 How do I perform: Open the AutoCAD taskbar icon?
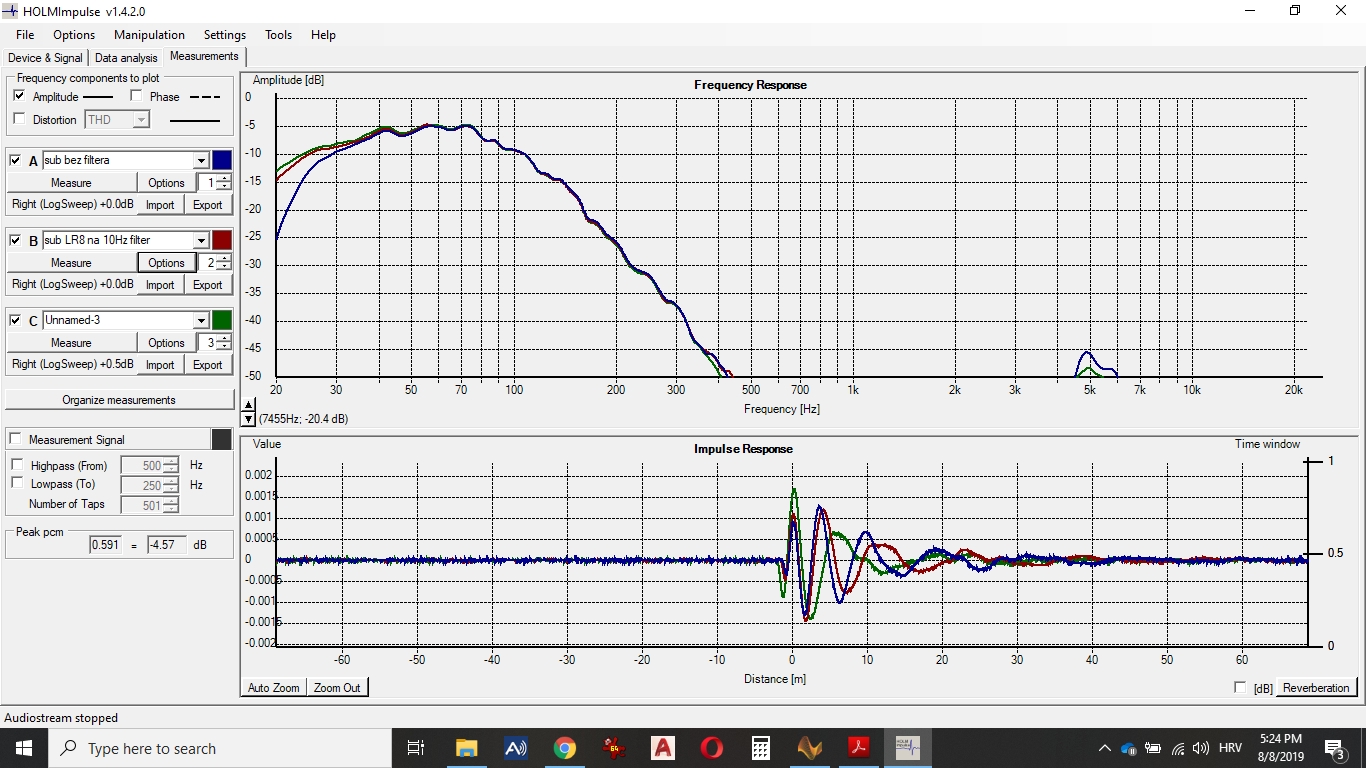[x=663, y=748]
